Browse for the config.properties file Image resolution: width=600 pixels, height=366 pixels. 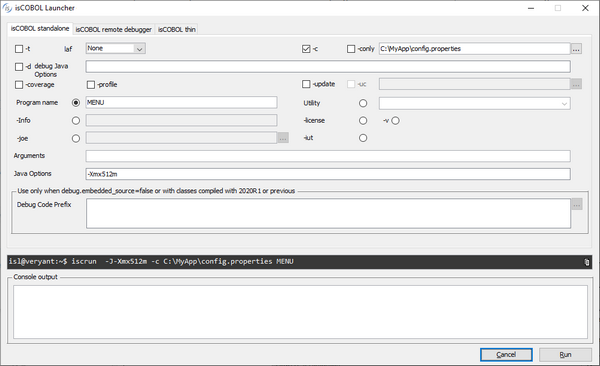576,49
